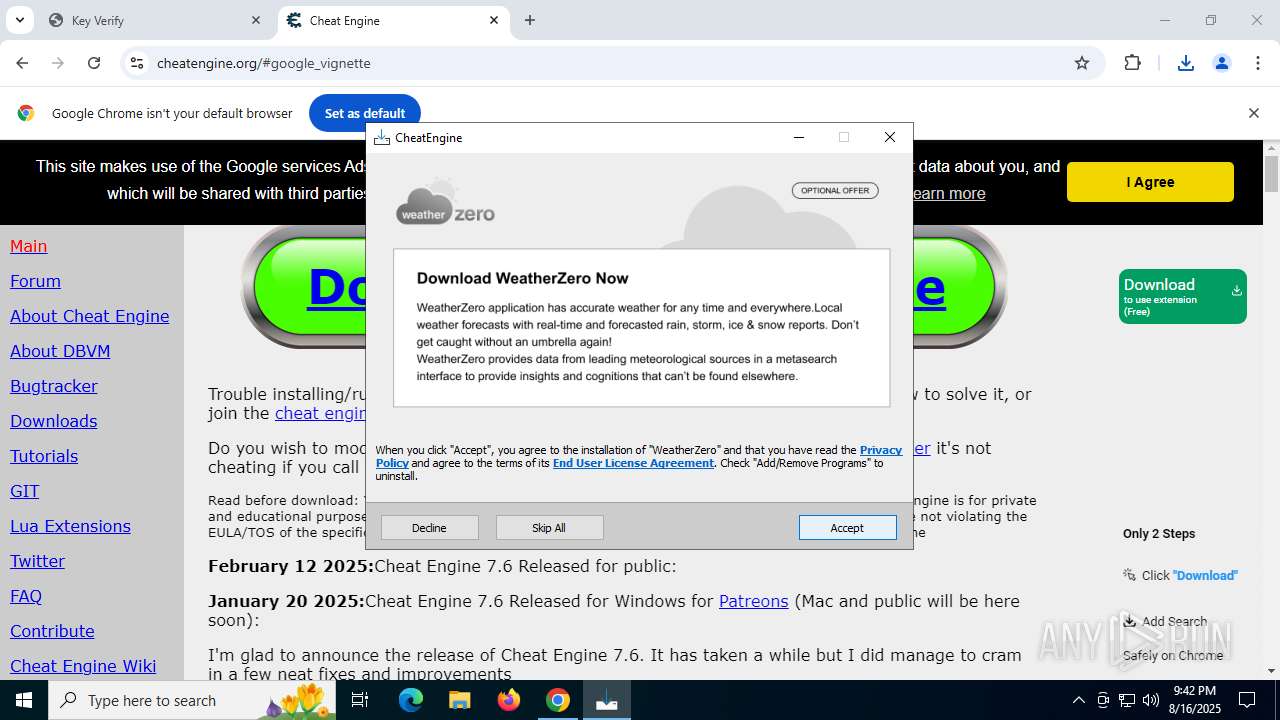Click the Chrome forward arrow
This screenshot has width=1280, height=720.
58,63
